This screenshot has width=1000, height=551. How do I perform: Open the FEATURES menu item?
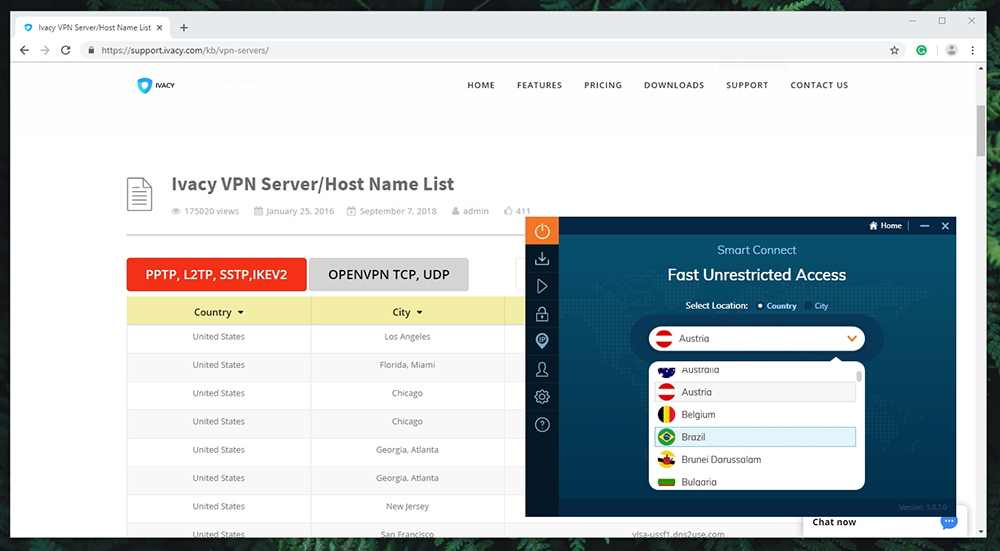coord(540,85)
